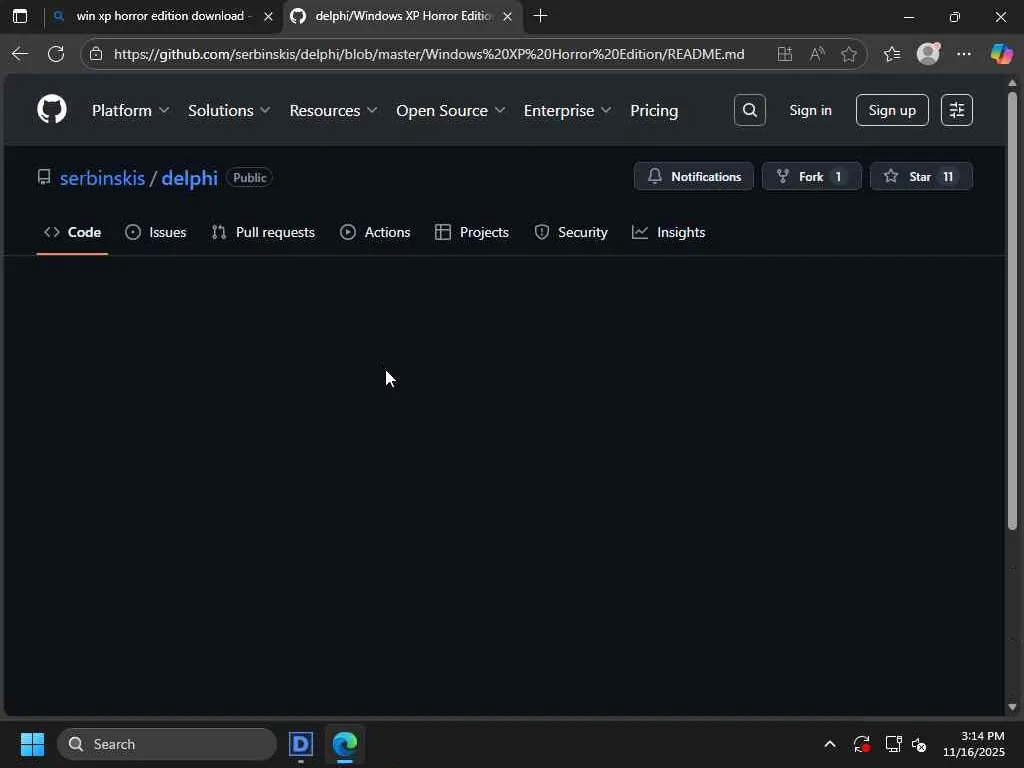1024x768 pixels.
Task: Open the Edge profile avatar
Action: [x=928, y=54]
